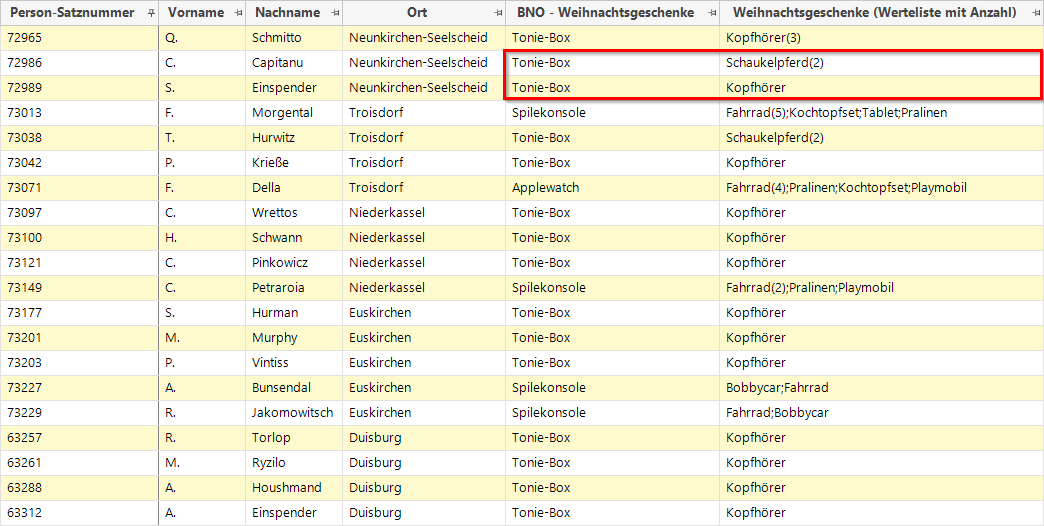Select record number 73071

24,188
